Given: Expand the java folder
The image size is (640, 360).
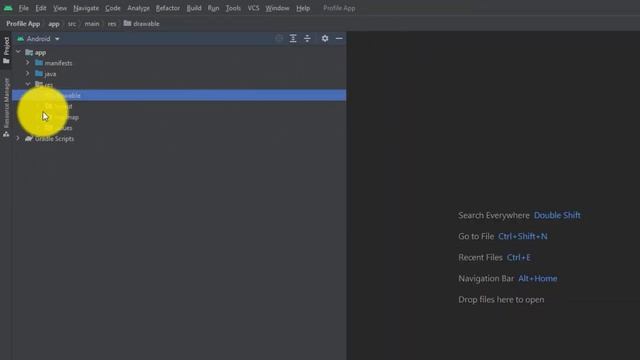Looking at the screenshot, I should pyautogui.click(x=28, y=73).
